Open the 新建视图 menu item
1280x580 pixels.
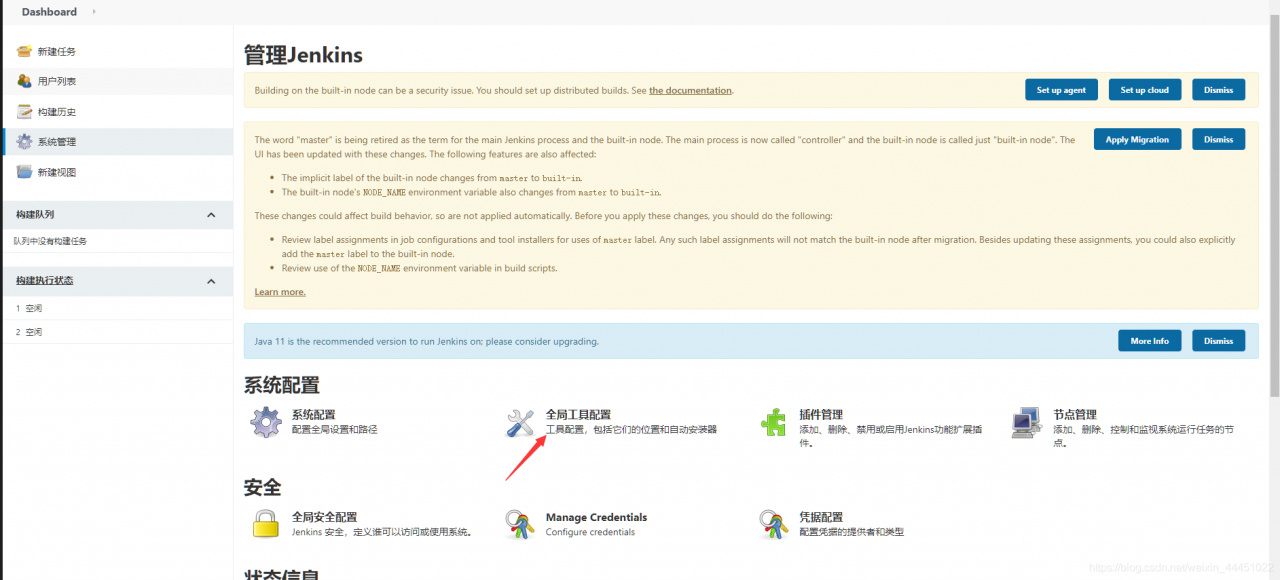click(57, 172)
